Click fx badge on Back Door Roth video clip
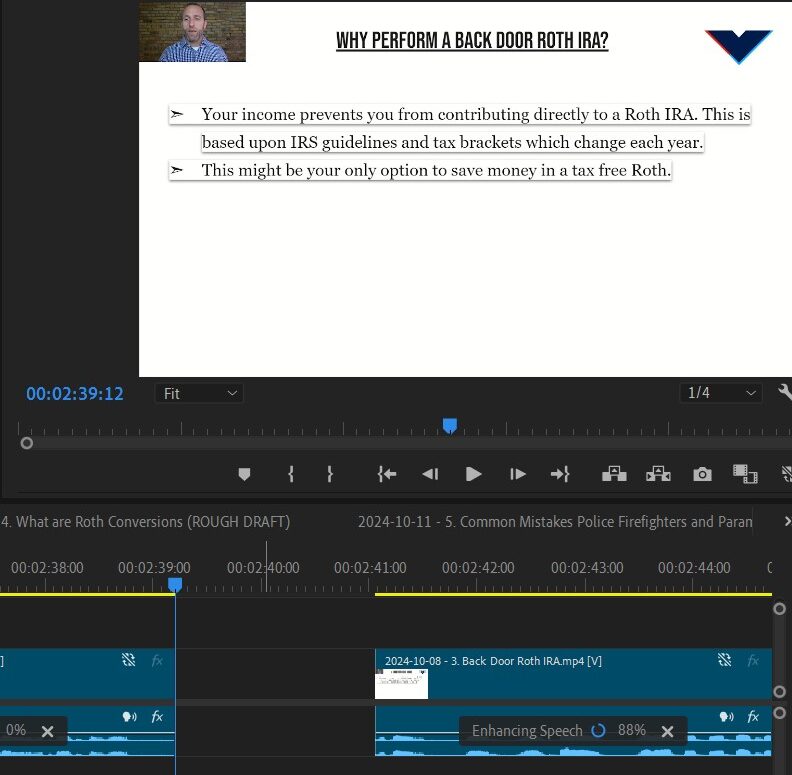The width and height of the screenshot is (792, 775). coord(753,660)
